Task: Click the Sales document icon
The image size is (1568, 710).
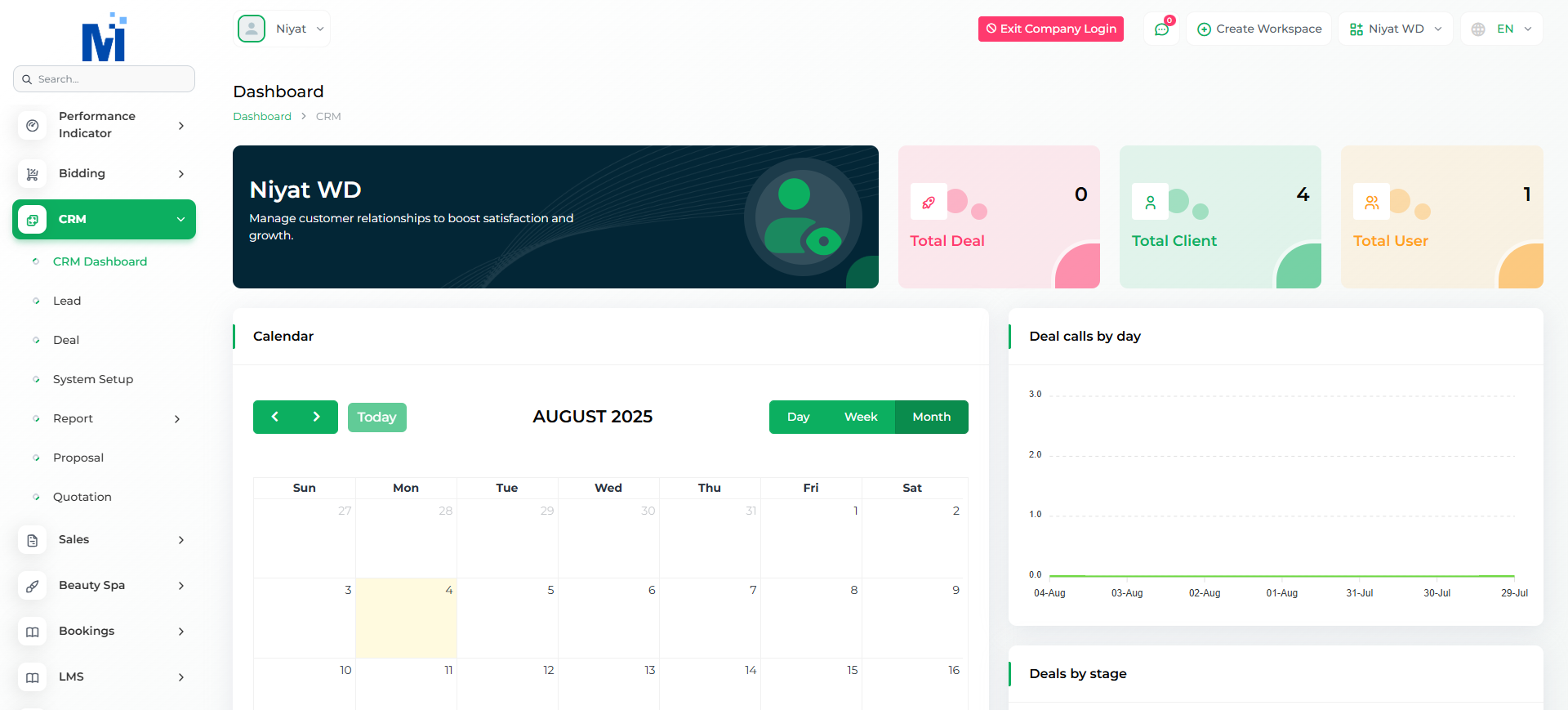Action: pos(33,540)
